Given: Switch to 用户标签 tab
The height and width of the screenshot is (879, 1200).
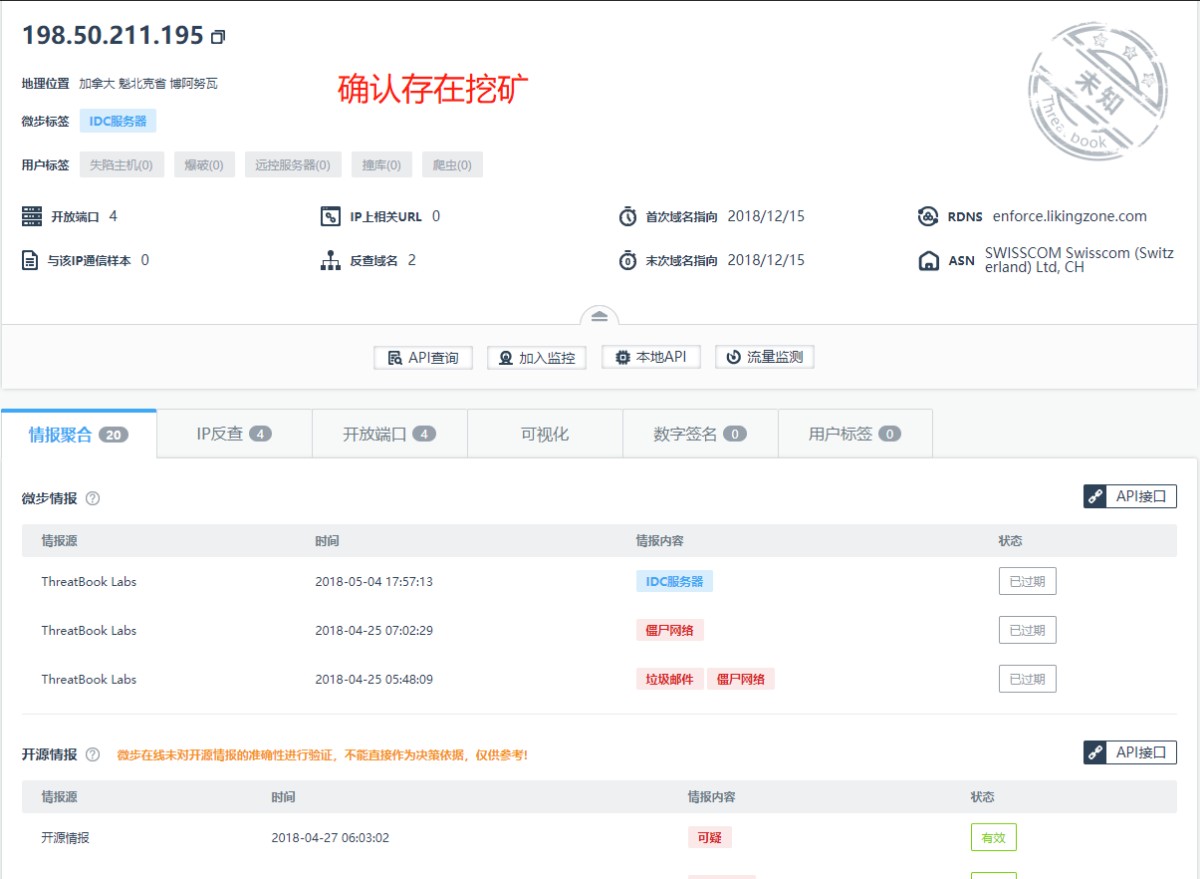Looking at the screenshot, I should click(855, 434).
